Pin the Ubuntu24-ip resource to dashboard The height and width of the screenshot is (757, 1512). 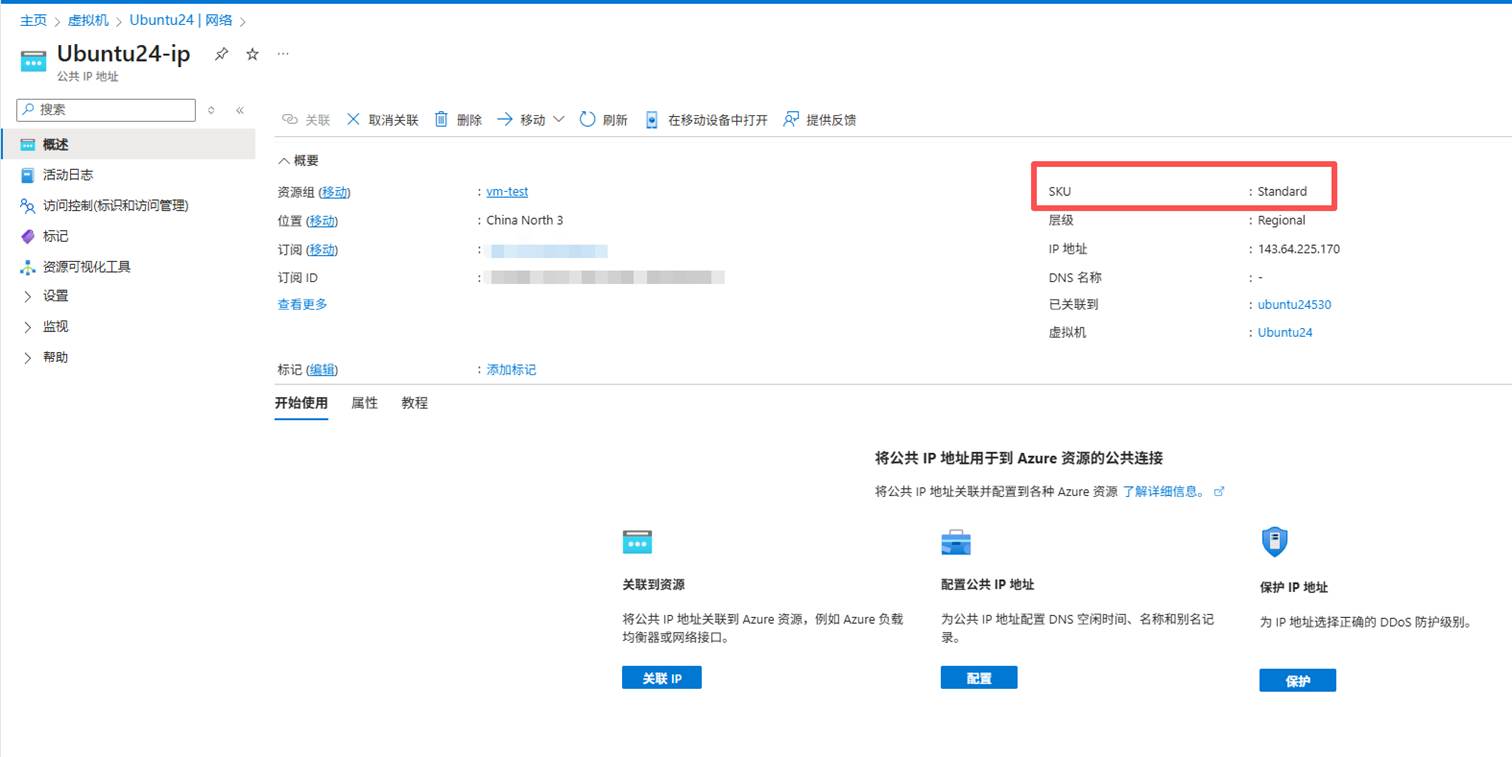(x=221, y=54)
